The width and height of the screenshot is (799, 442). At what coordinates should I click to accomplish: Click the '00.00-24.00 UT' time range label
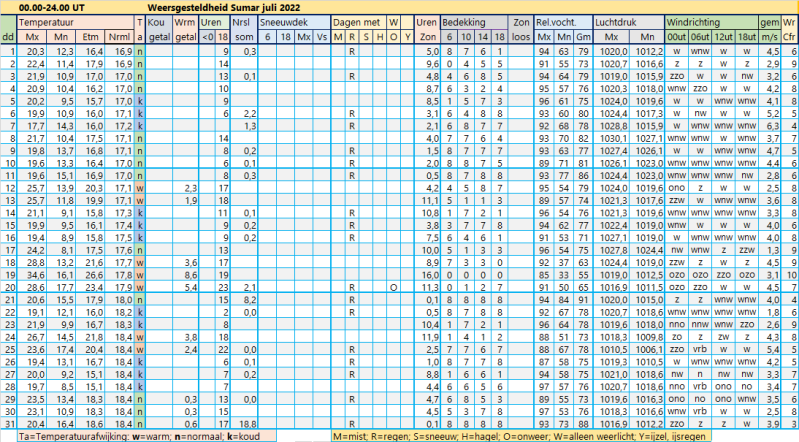52,8
